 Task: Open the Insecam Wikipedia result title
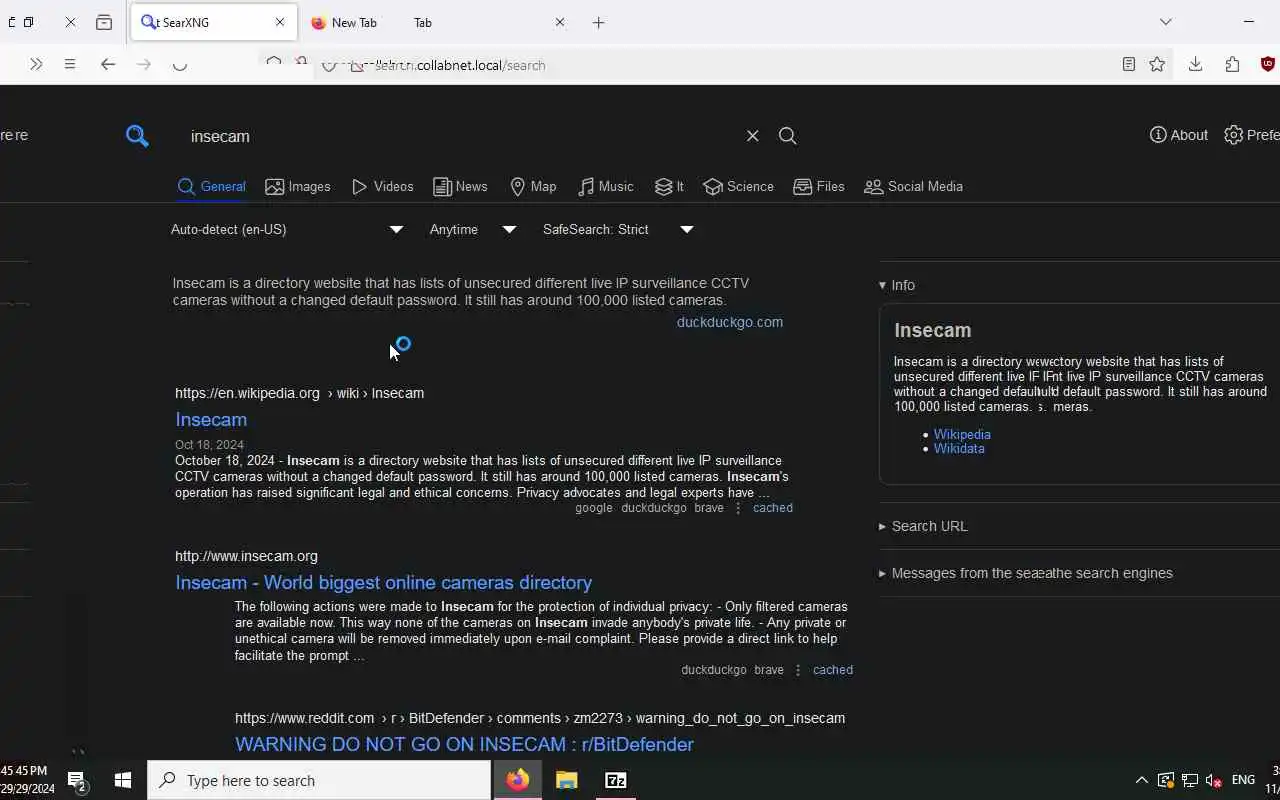click(x=211, y=419)
